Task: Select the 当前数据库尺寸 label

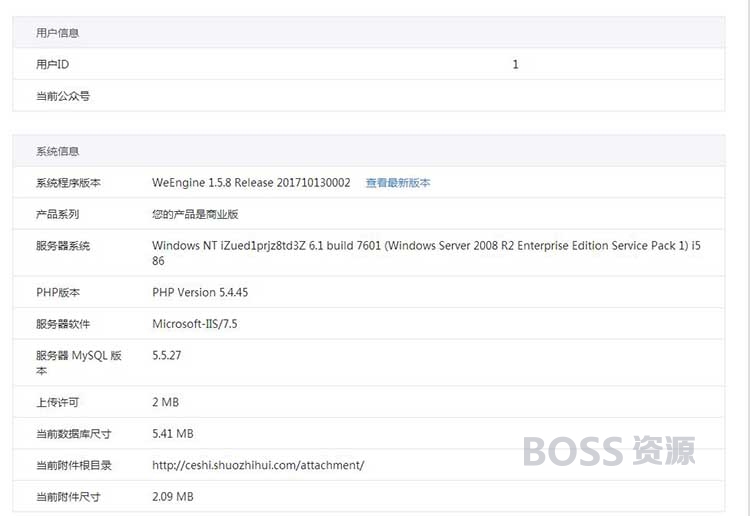Action: 74,434
